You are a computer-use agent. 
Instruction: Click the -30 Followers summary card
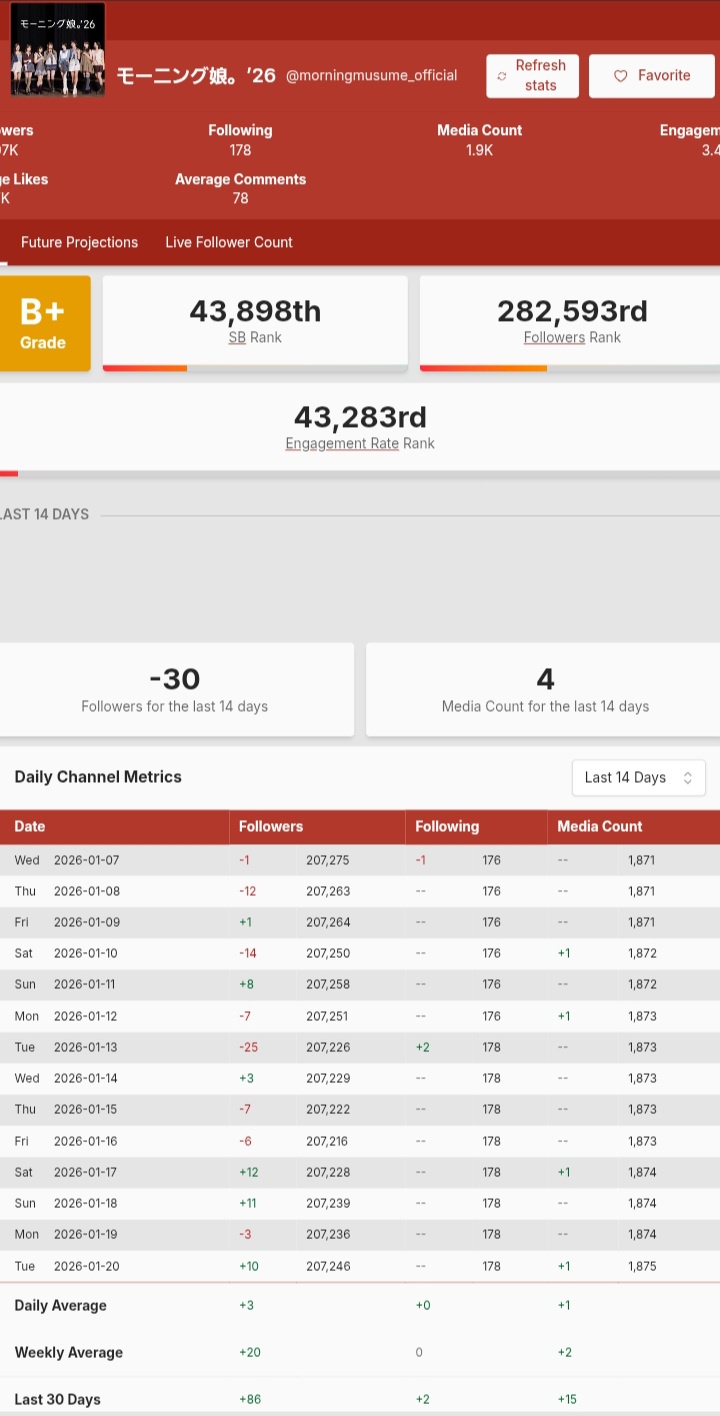tap(175, 690)
